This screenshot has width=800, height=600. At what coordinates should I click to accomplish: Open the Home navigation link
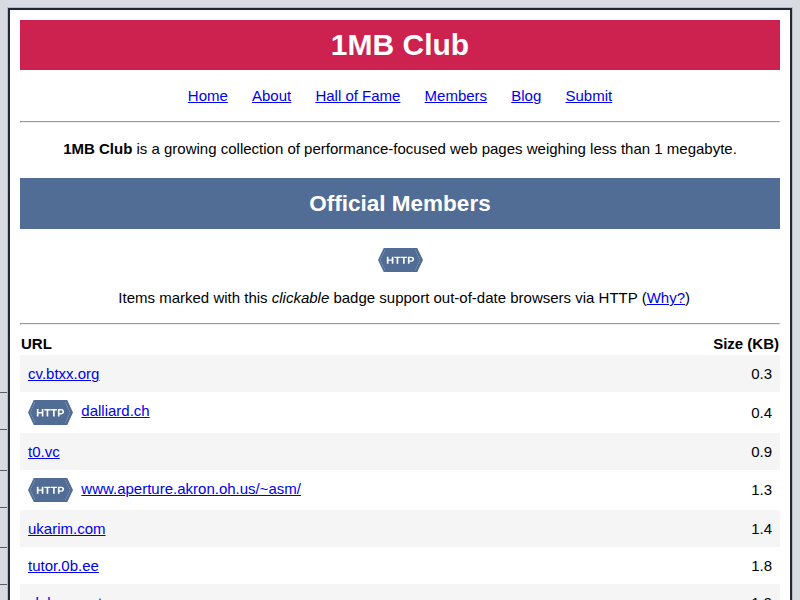[x=207, y=96]
